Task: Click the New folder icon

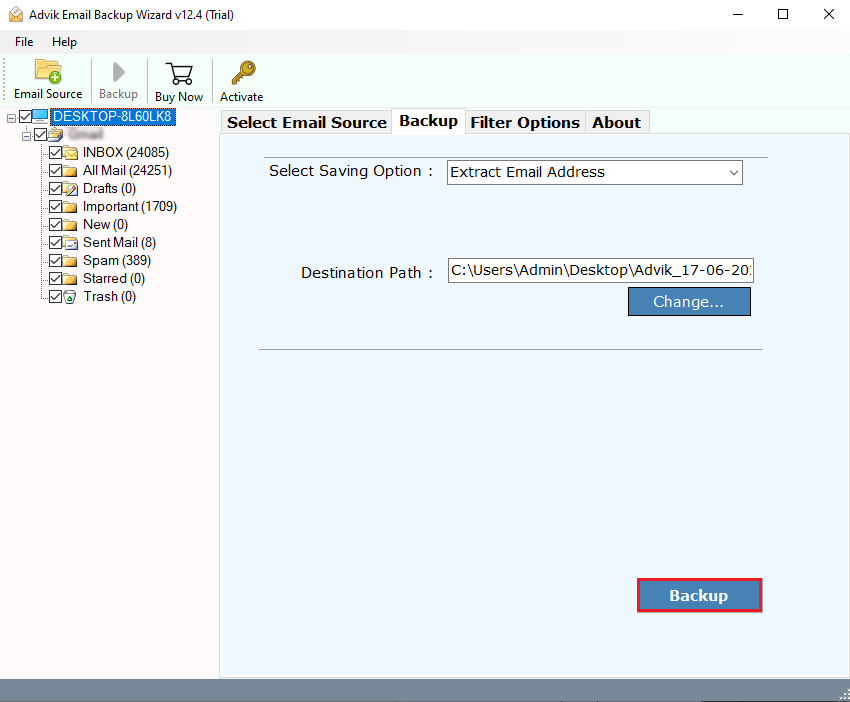Action: point(70,224)
